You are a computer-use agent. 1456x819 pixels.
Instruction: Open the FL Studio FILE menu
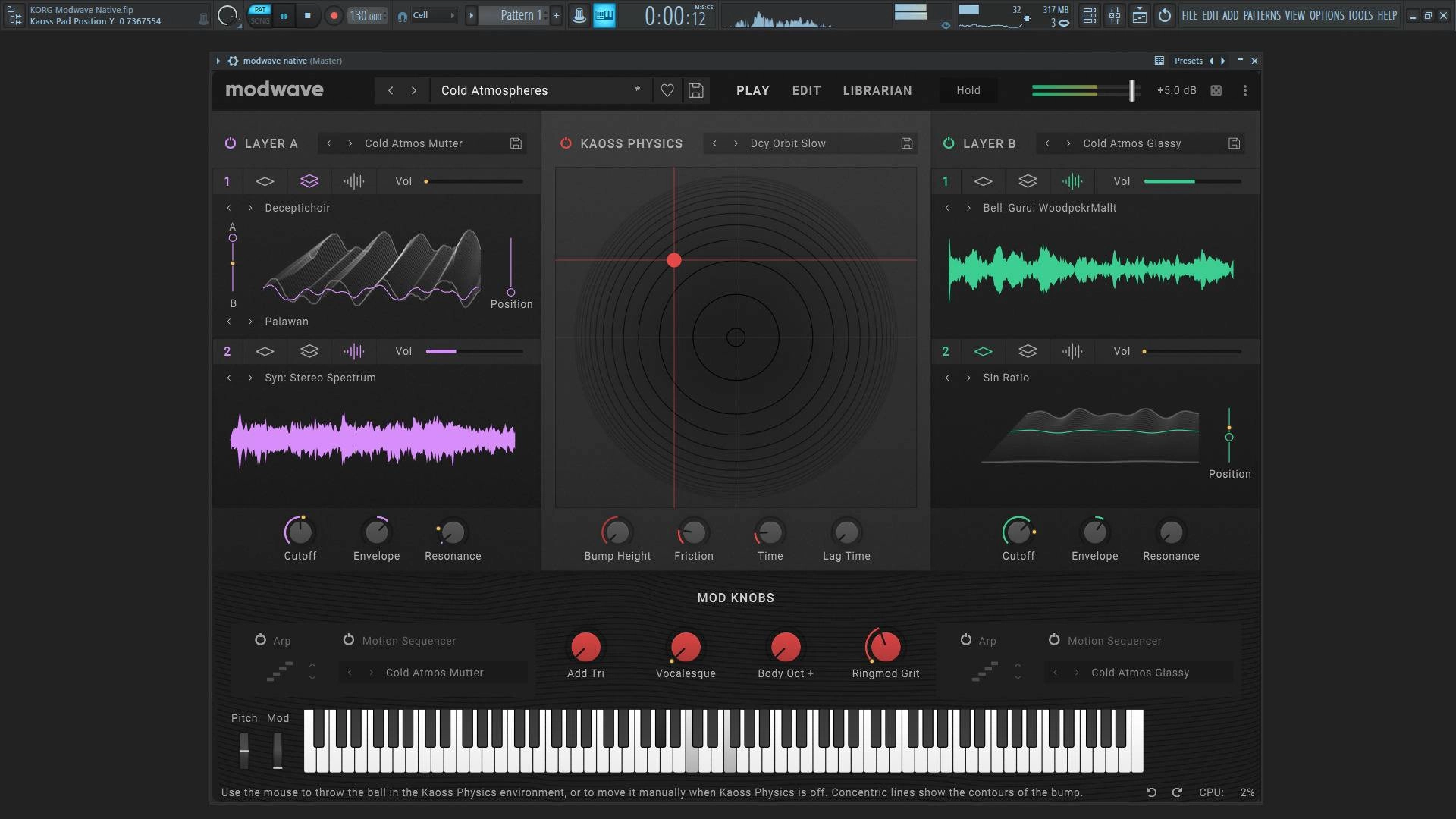1190,15
